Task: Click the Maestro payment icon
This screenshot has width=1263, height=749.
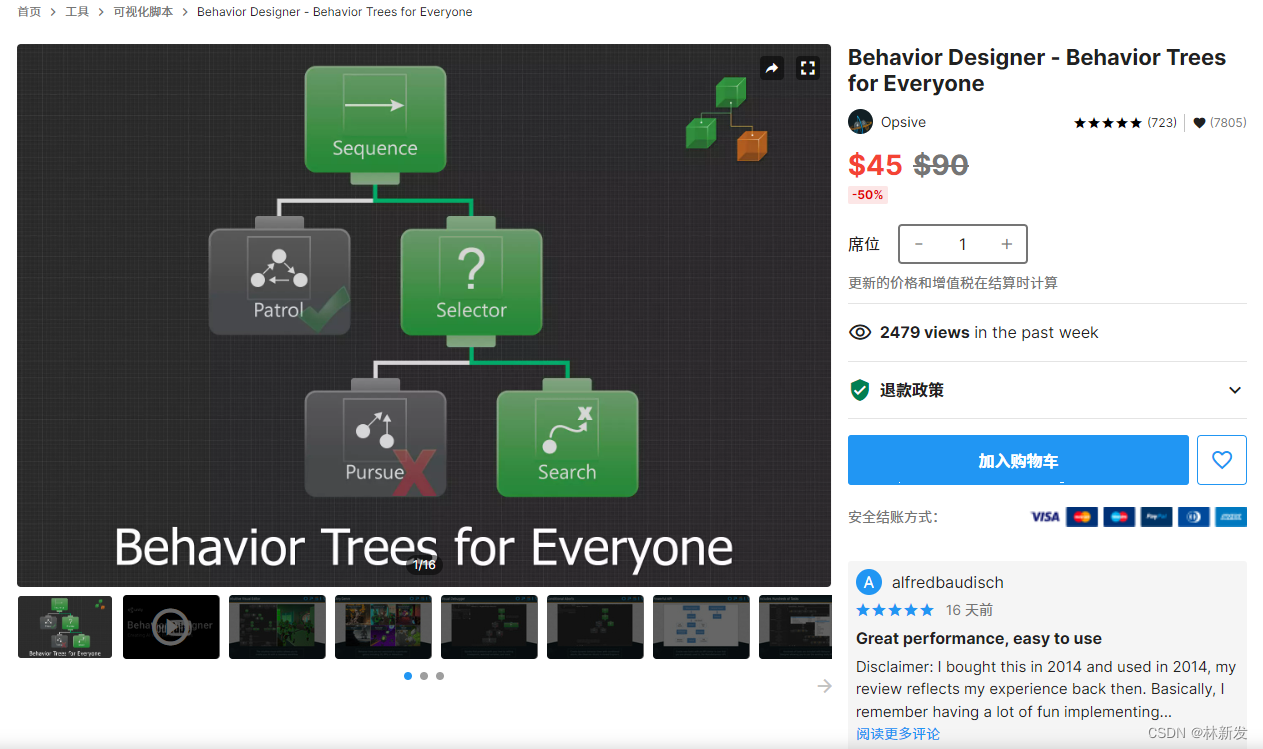Action: coord(1119,517)
